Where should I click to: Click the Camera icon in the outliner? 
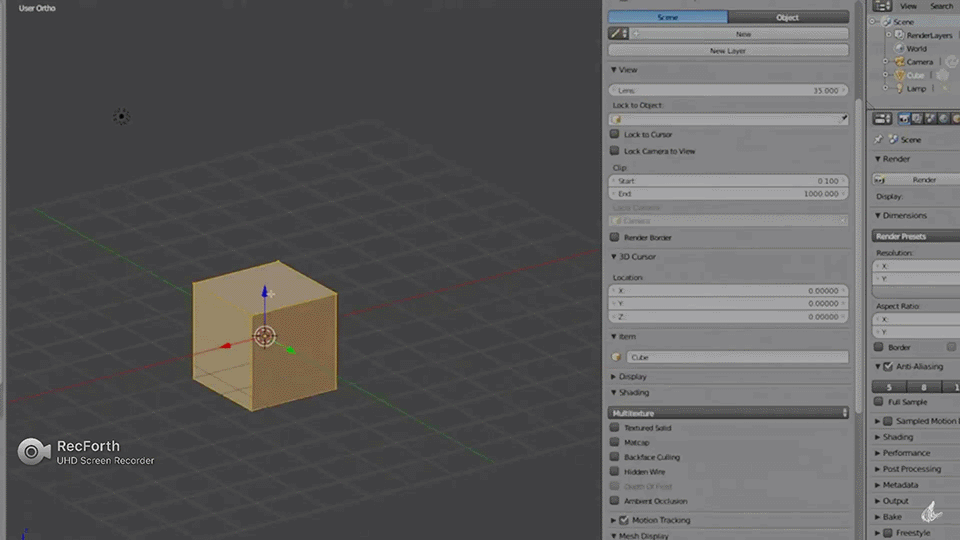899,62
